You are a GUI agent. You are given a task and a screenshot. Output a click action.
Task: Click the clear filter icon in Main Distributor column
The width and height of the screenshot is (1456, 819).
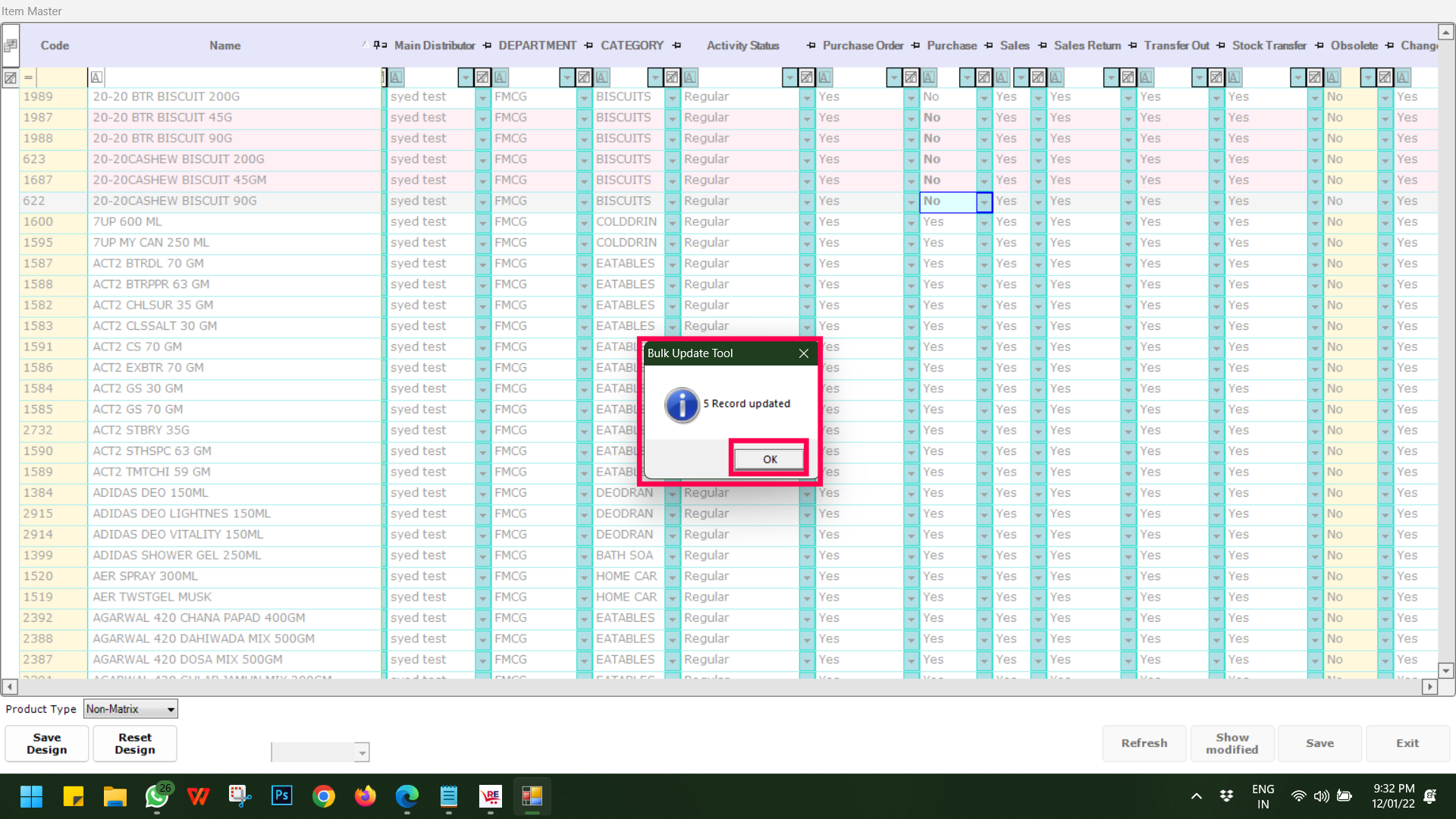pyautogui.click(x=482, y=77)
